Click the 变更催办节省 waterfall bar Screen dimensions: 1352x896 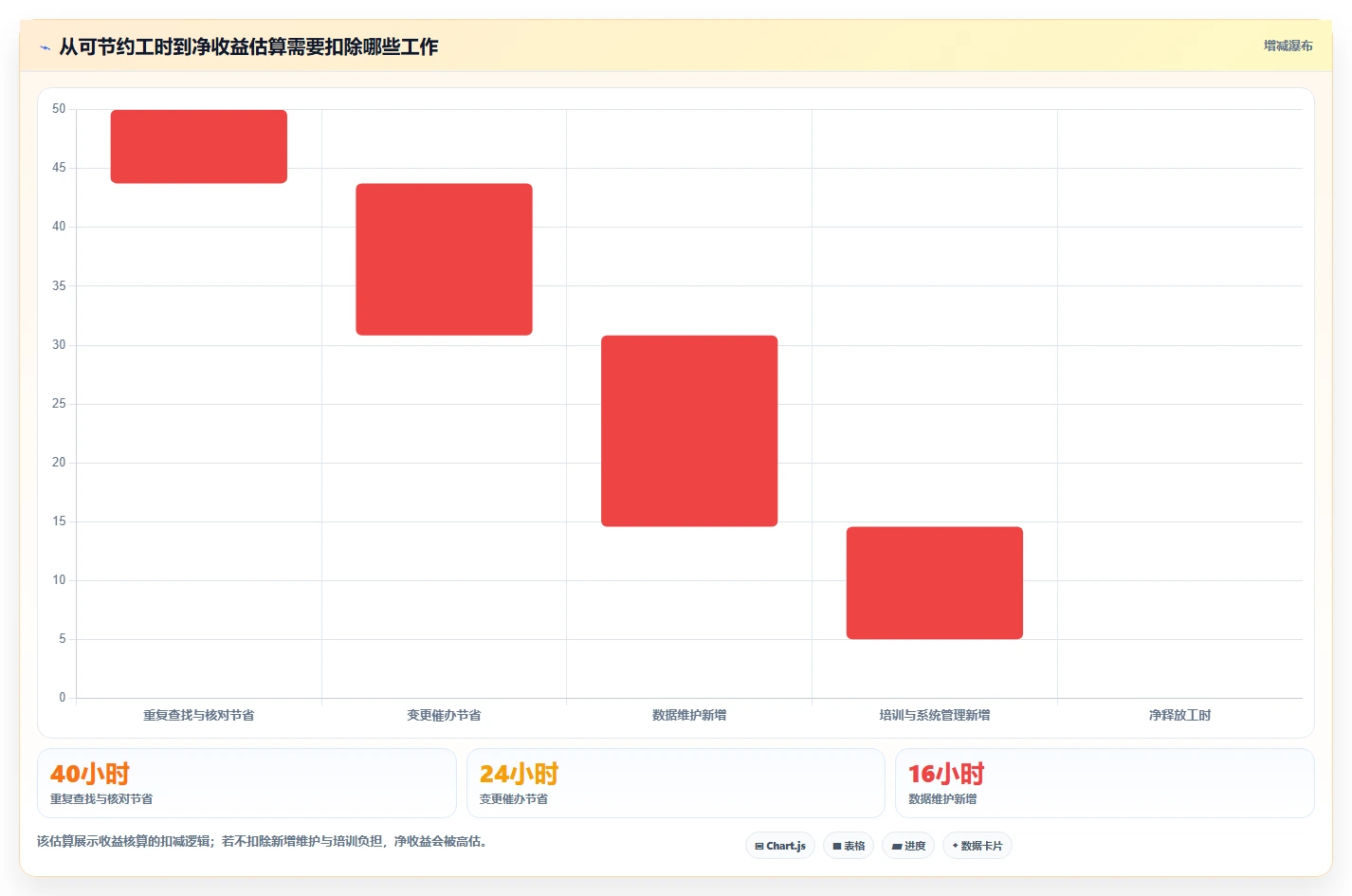[444, 259]
